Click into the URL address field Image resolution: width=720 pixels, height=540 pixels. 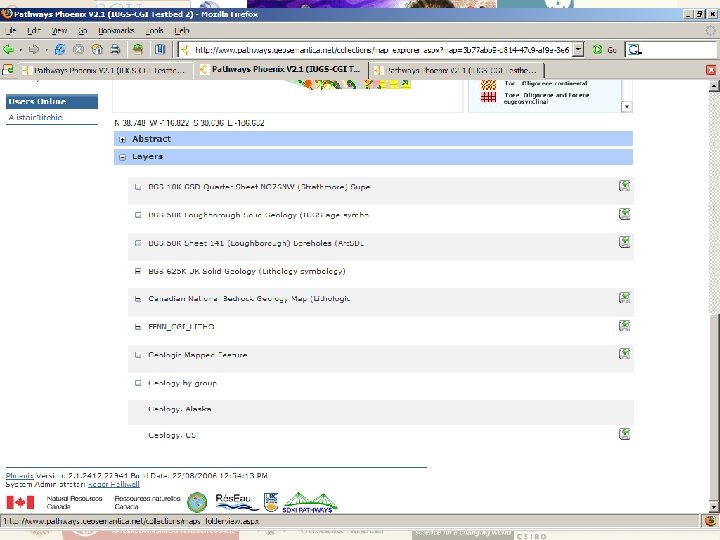tap(381, 50)
